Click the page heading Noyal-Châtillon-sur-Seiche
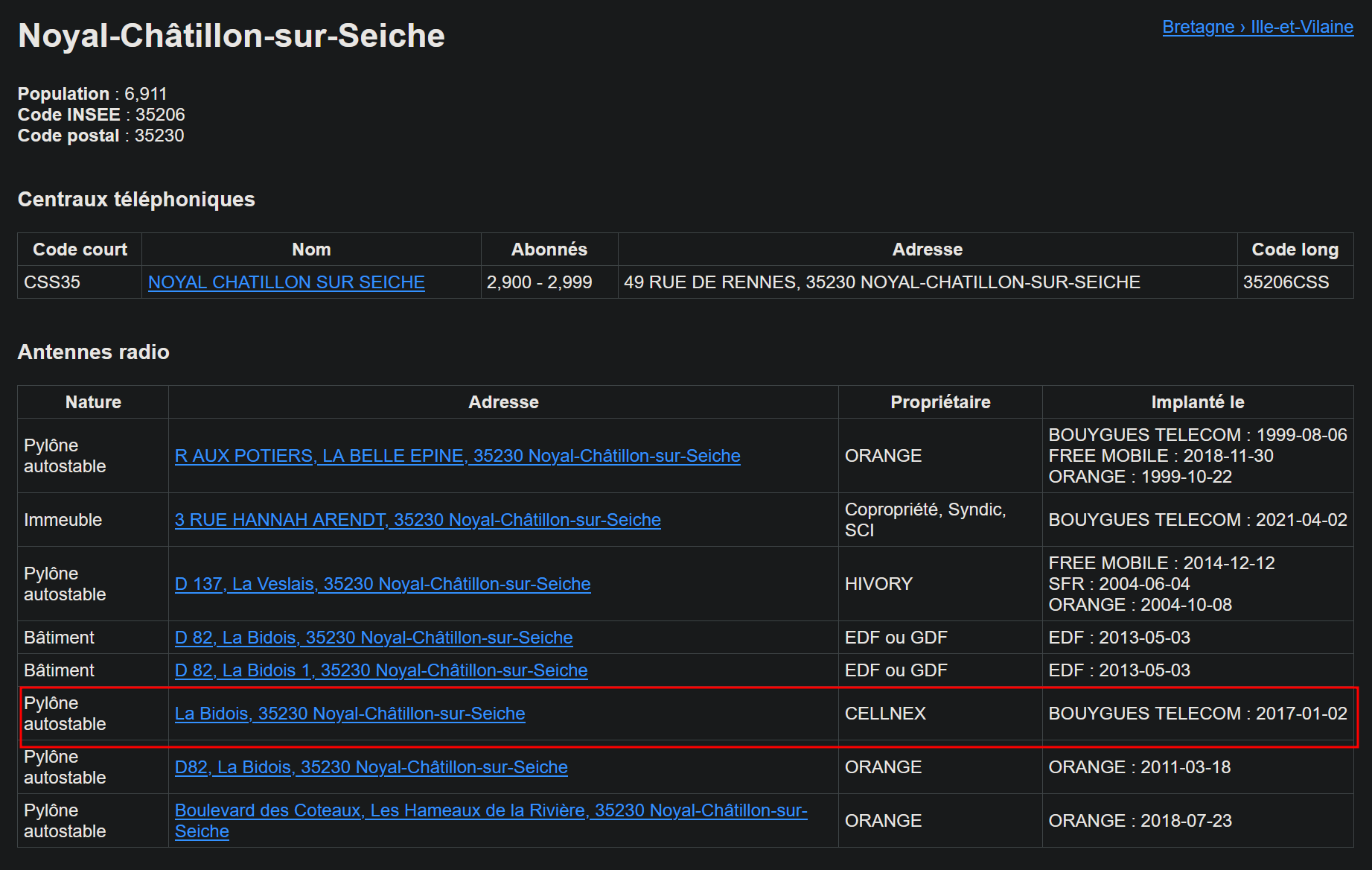The width and height of the screenshot is (1372, 870). [x=231, y=36]
